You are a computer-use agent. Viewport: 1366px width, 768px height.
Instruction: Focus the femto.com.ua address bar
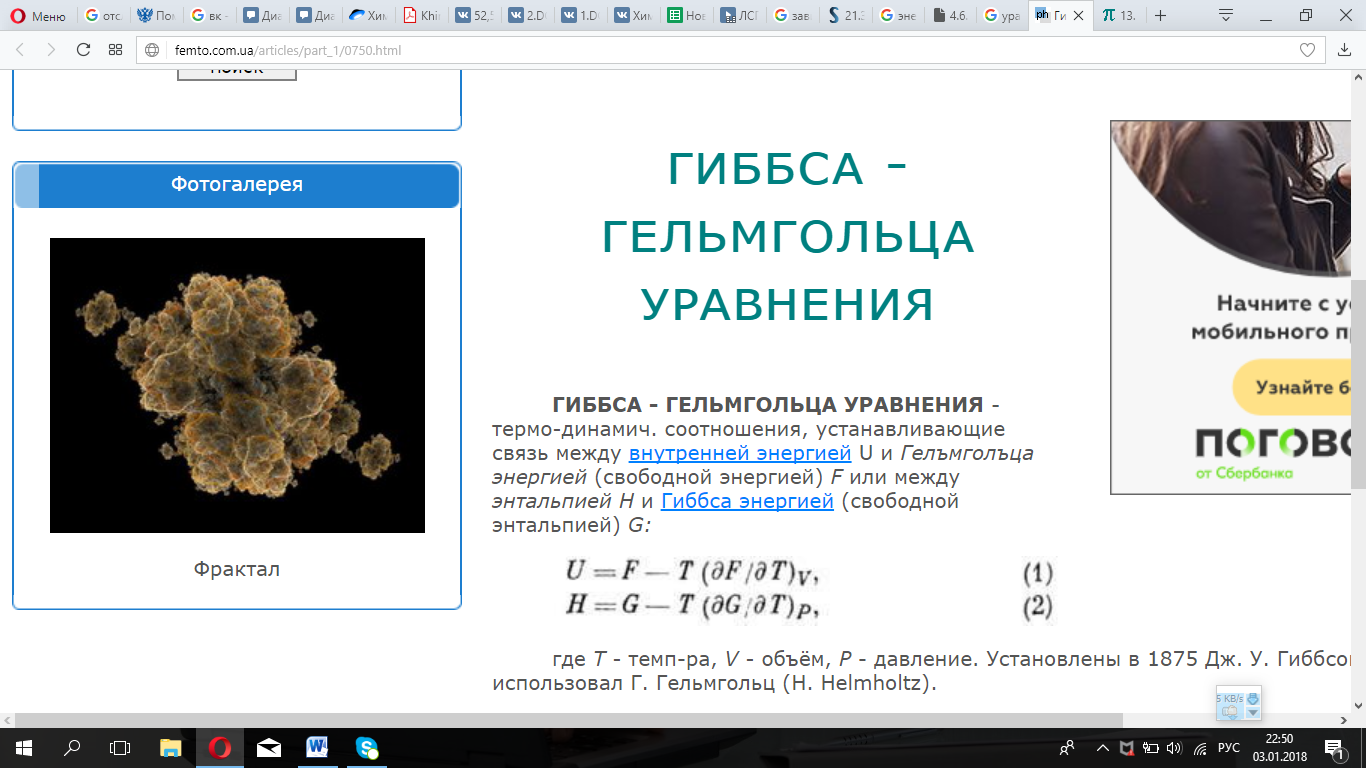coord(730,50)
